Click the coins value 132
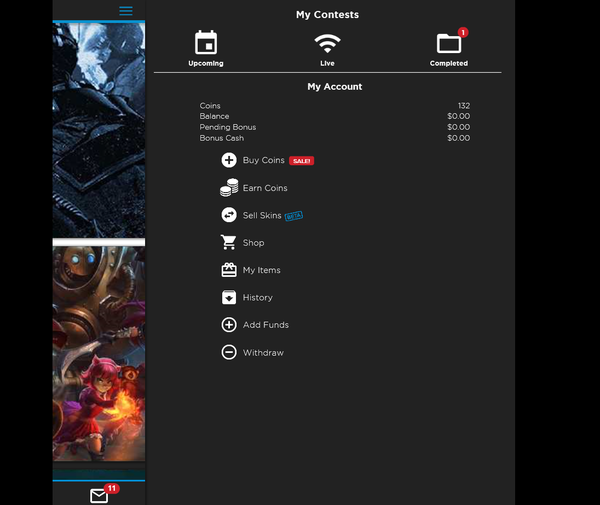 (x=464, y=106)
